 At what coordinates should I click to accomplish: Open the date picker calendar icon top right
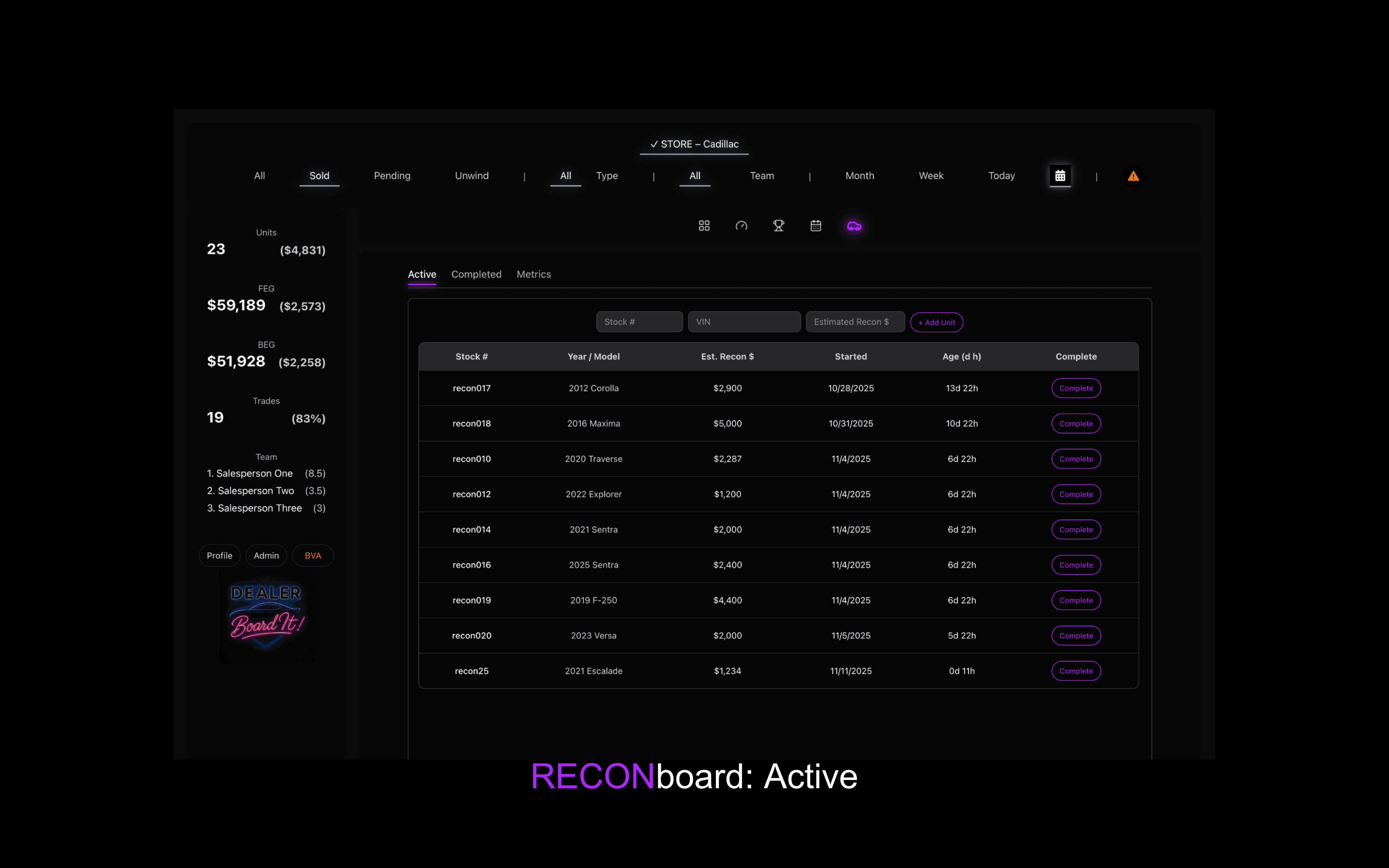[1060, 176]
